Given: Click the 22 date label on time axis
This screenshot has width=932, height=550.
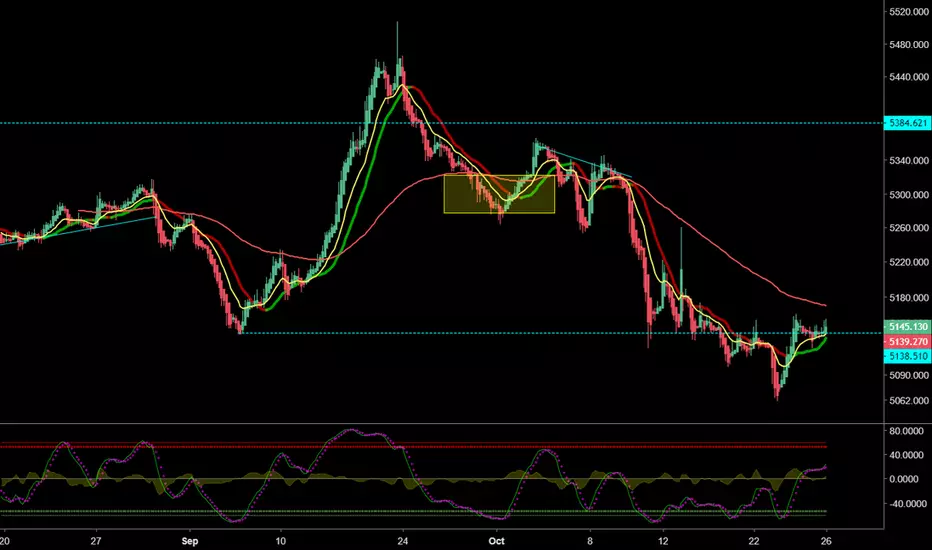Looking at the screenshot, I should (754, 541).
